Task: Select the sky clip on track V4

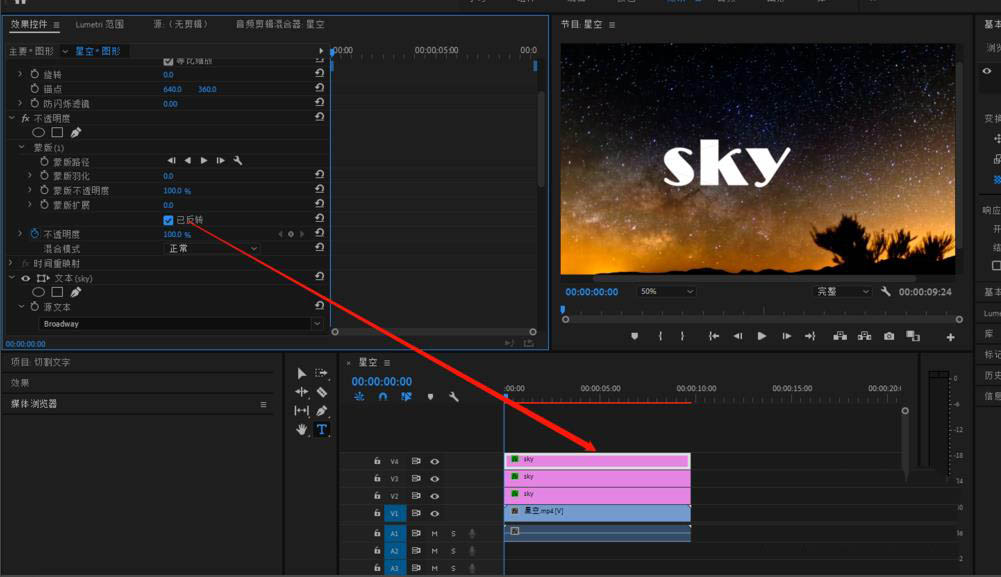Action: [x=597, y=460]
